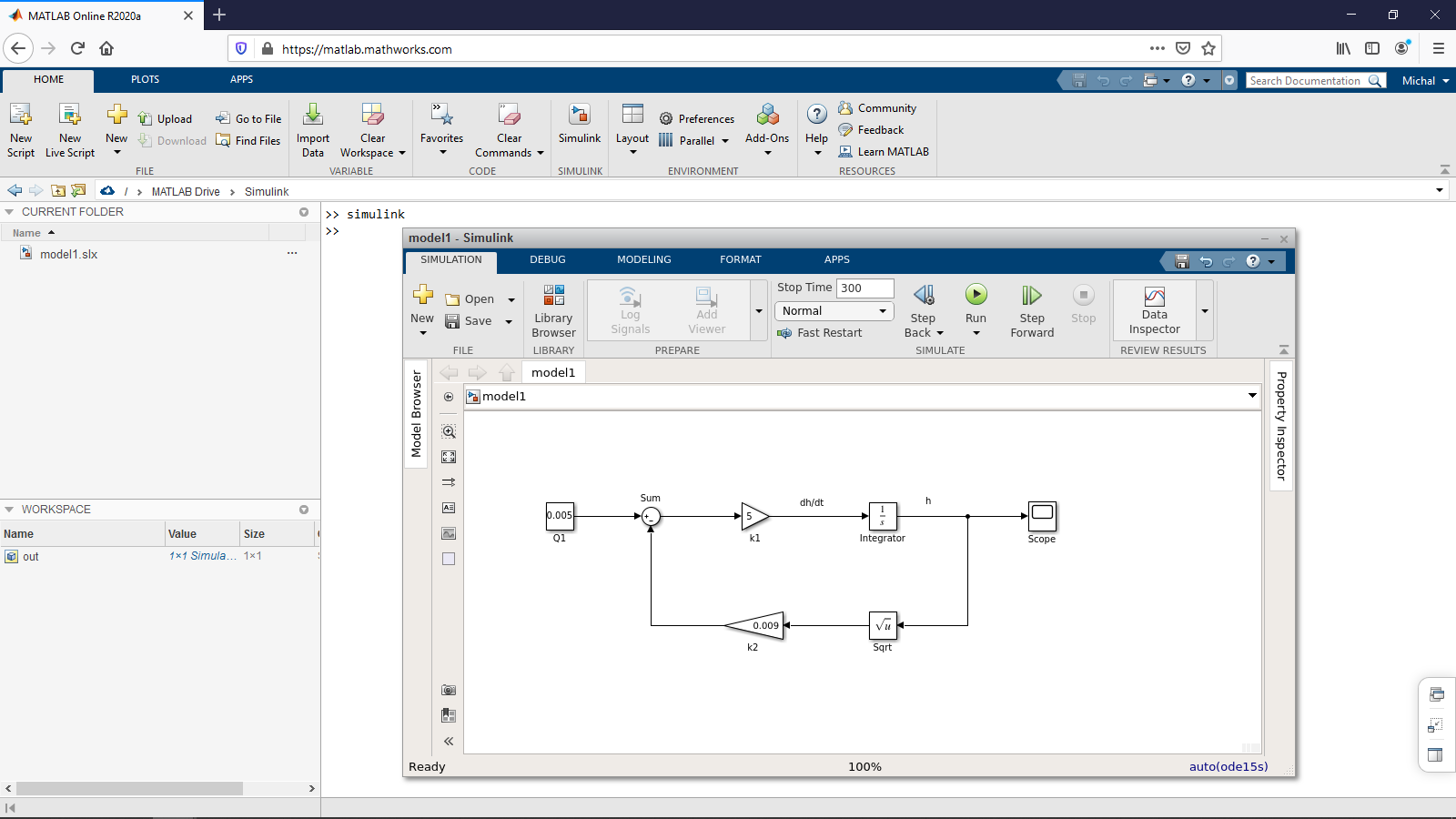
Task: Click New button in Simulink toolstrip
Action: [x=422, y=310]
